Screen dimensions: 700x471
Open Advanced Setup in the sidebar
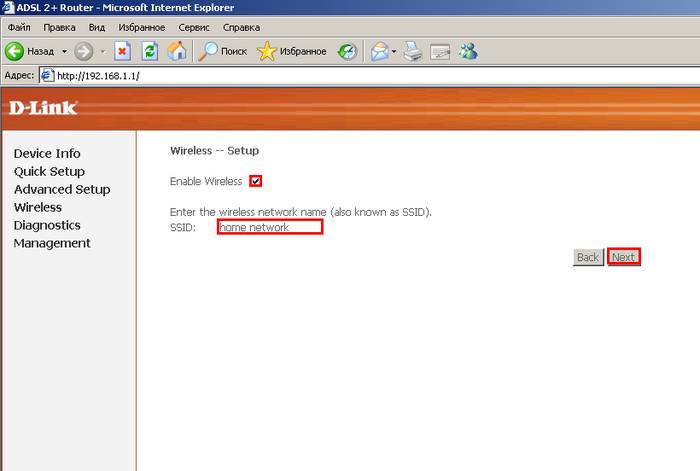click(62, 189)
